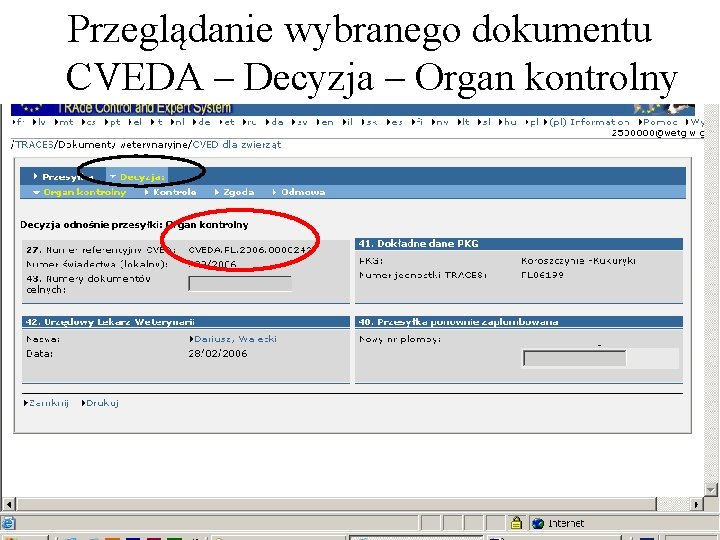Open the (pl) Information link
The width and height of the screenshot is (720, 540).
587,122
